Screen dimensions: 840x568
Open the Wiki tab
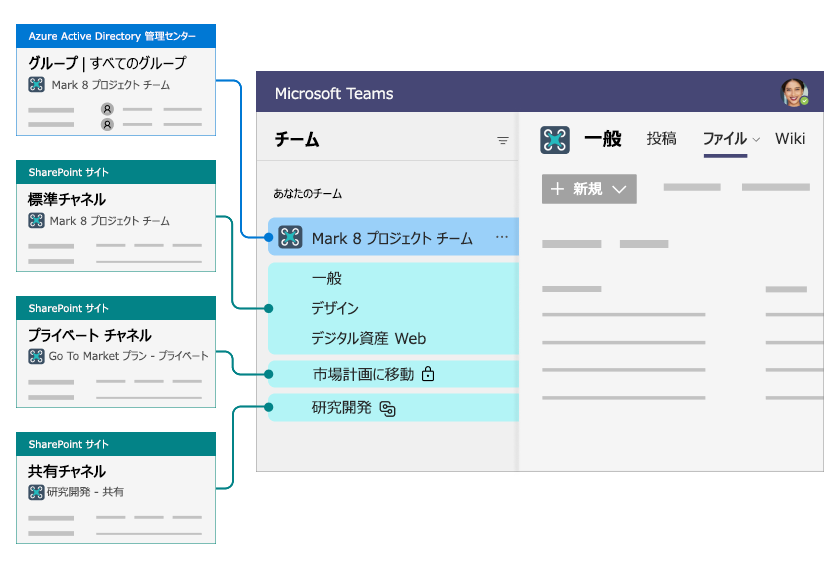[790, 139]
